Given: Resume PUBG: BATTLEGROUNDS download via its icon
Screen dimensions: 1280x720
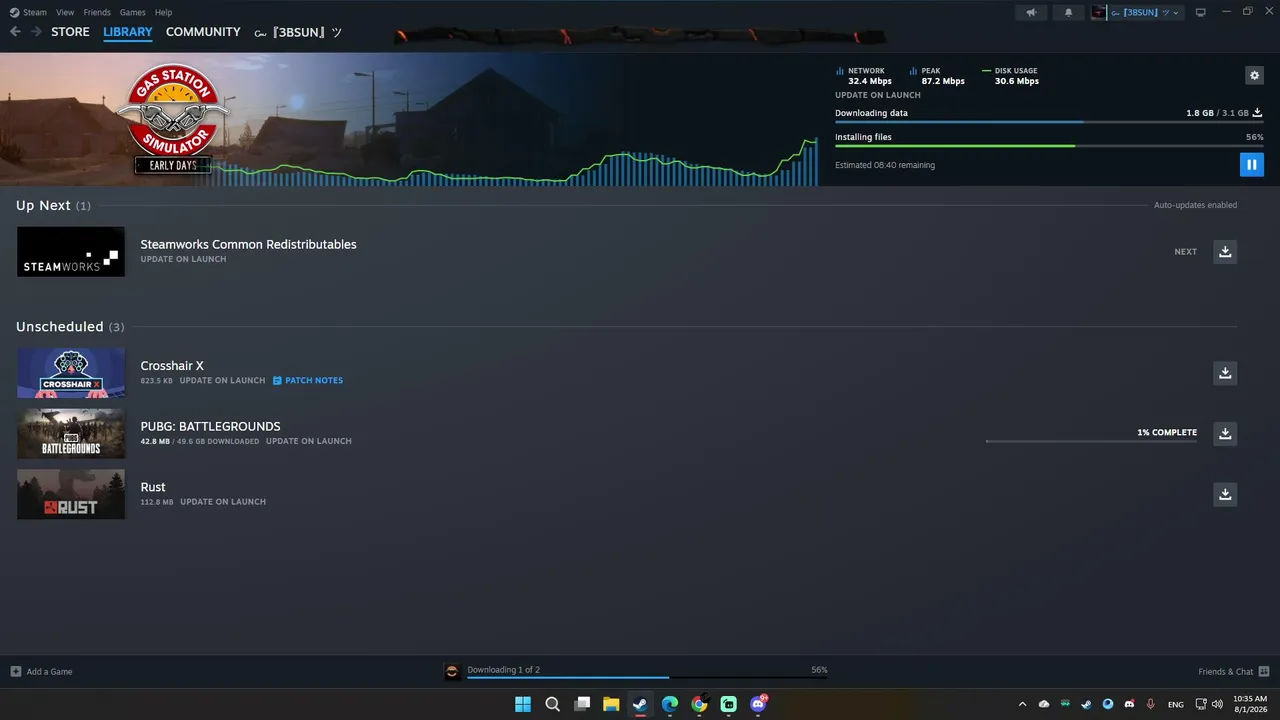Looking at the screenshot, I should (x=1225, y=434).
